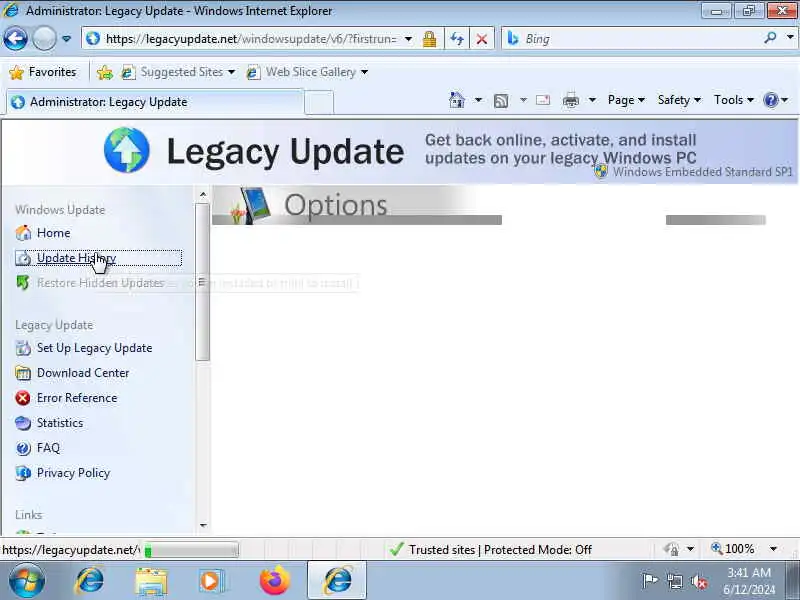Click the Update History clock icon
The width and height of the screenshot is (800, 600).
[23, 258]
